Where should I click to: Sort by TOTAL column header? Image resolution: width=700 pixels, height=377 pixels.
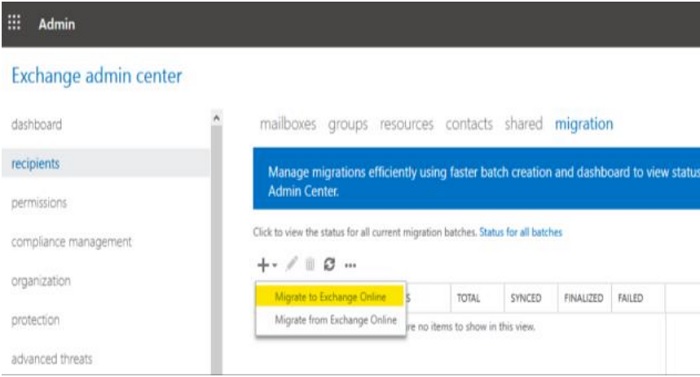468,298
